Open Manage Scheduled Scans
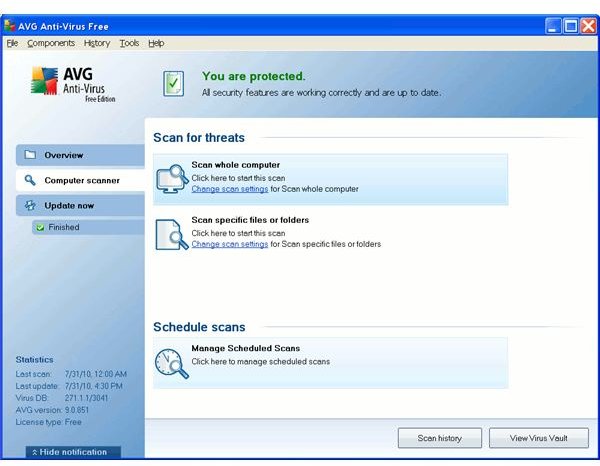The width and height of the screenshot is (600, 466). (331, 363)
